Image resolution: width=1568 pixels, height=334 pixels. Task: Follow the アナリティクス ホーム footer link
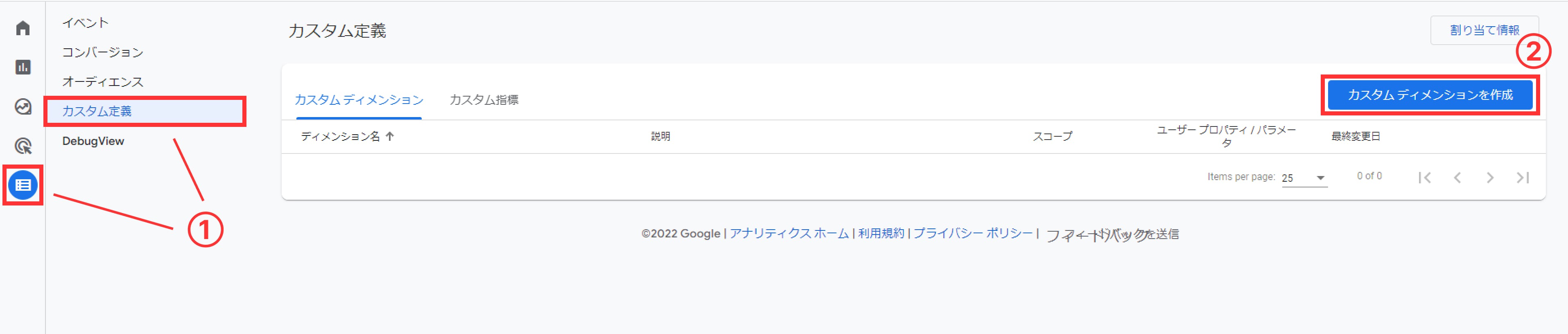click(789, 234)
